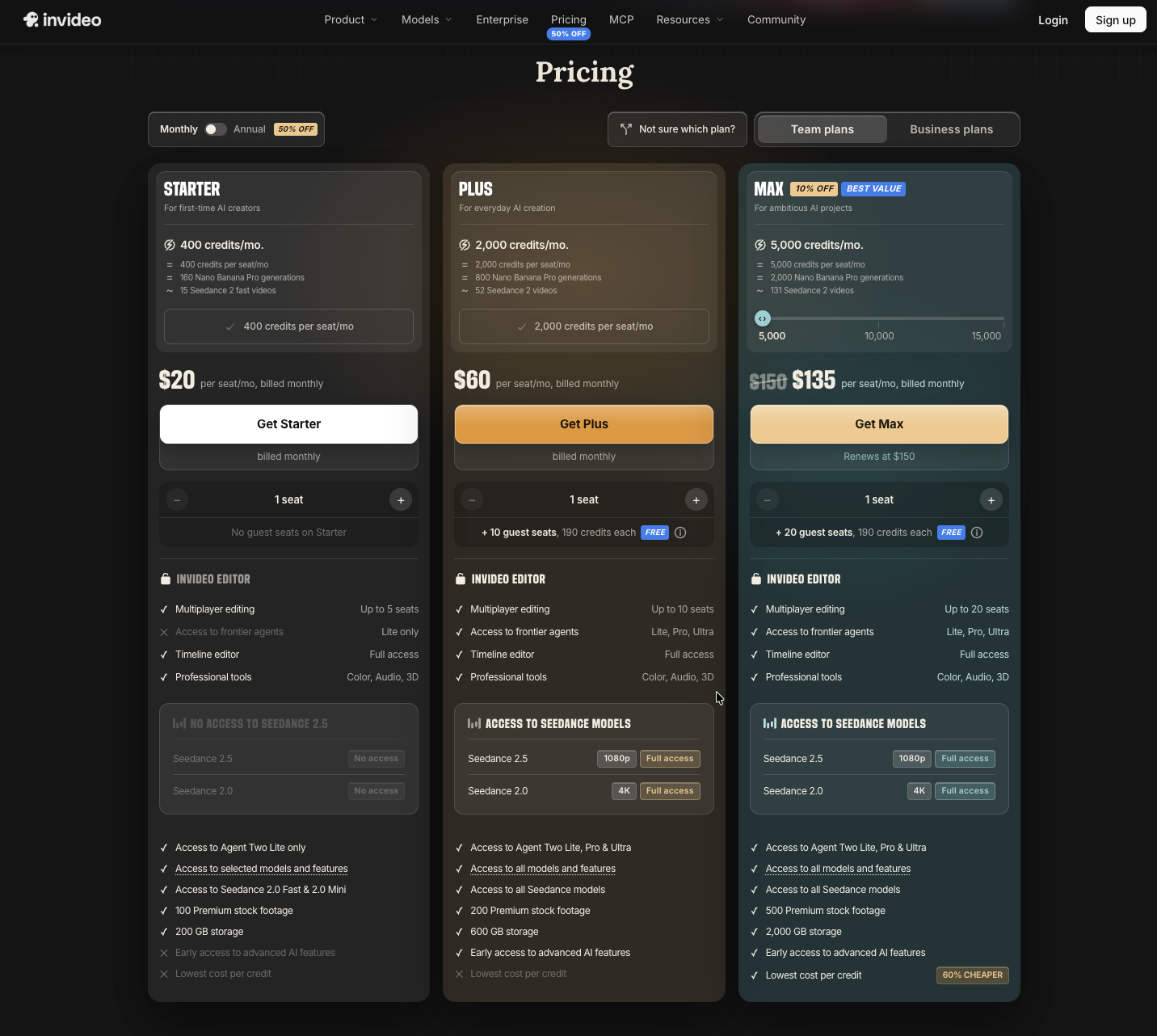Click the credits icon beside 400 credits/mo.
The image size is (1157, 1036).
[x=170, y=245]
